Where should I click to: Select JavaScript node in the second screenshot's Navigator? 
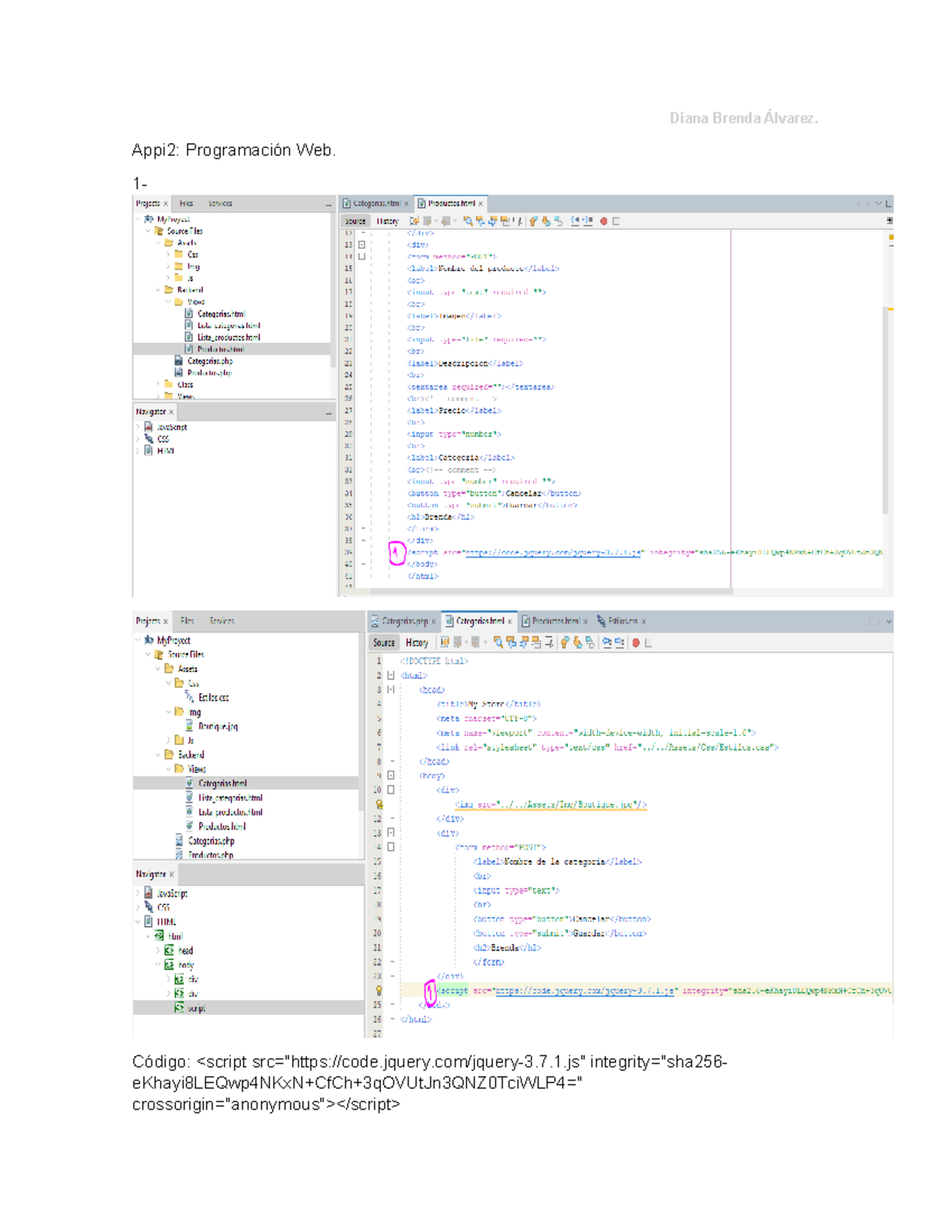pyautogui.click(x=172, y=893)
